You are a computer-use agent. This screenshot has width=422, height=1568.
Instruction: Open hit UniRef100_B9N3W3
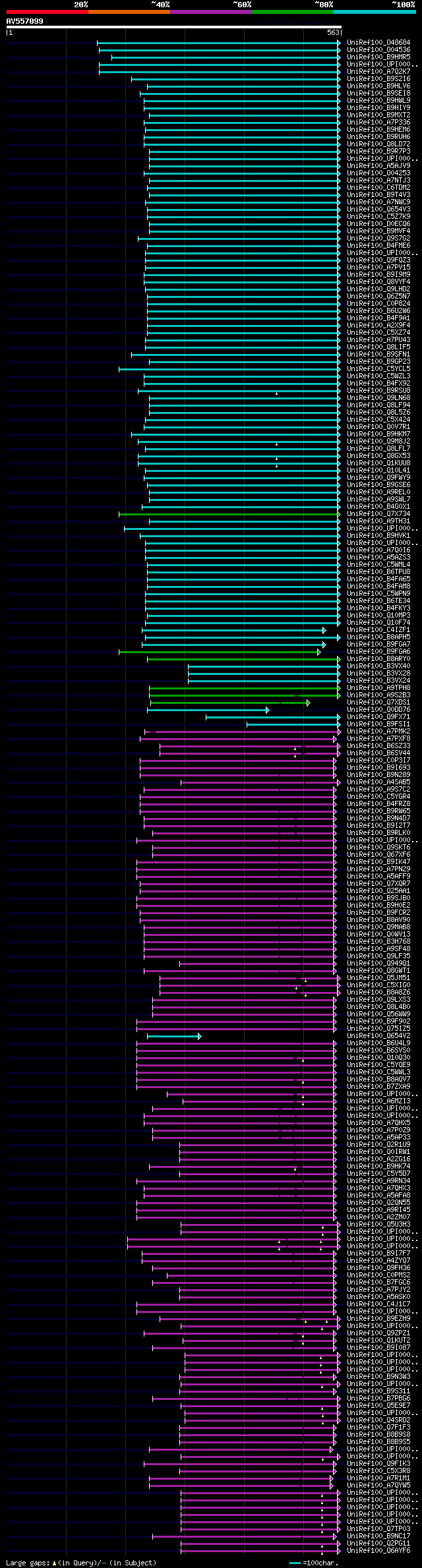pos(378,1377)
